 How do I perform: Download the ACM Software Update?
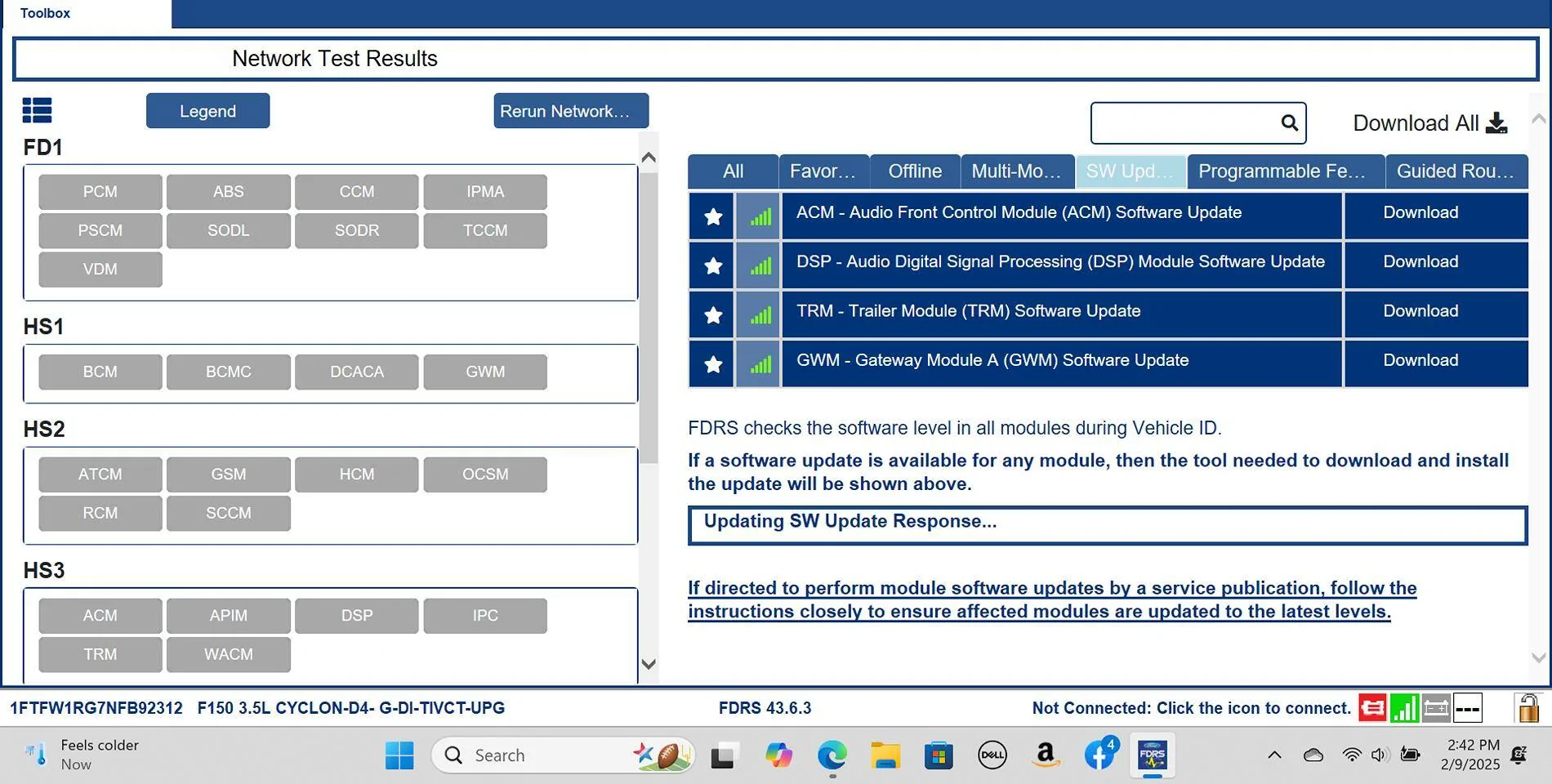1436,216
